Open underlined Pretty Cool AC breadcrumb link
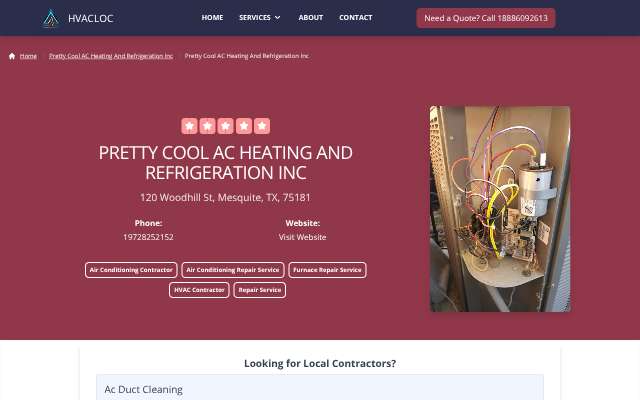 point(111,56)
